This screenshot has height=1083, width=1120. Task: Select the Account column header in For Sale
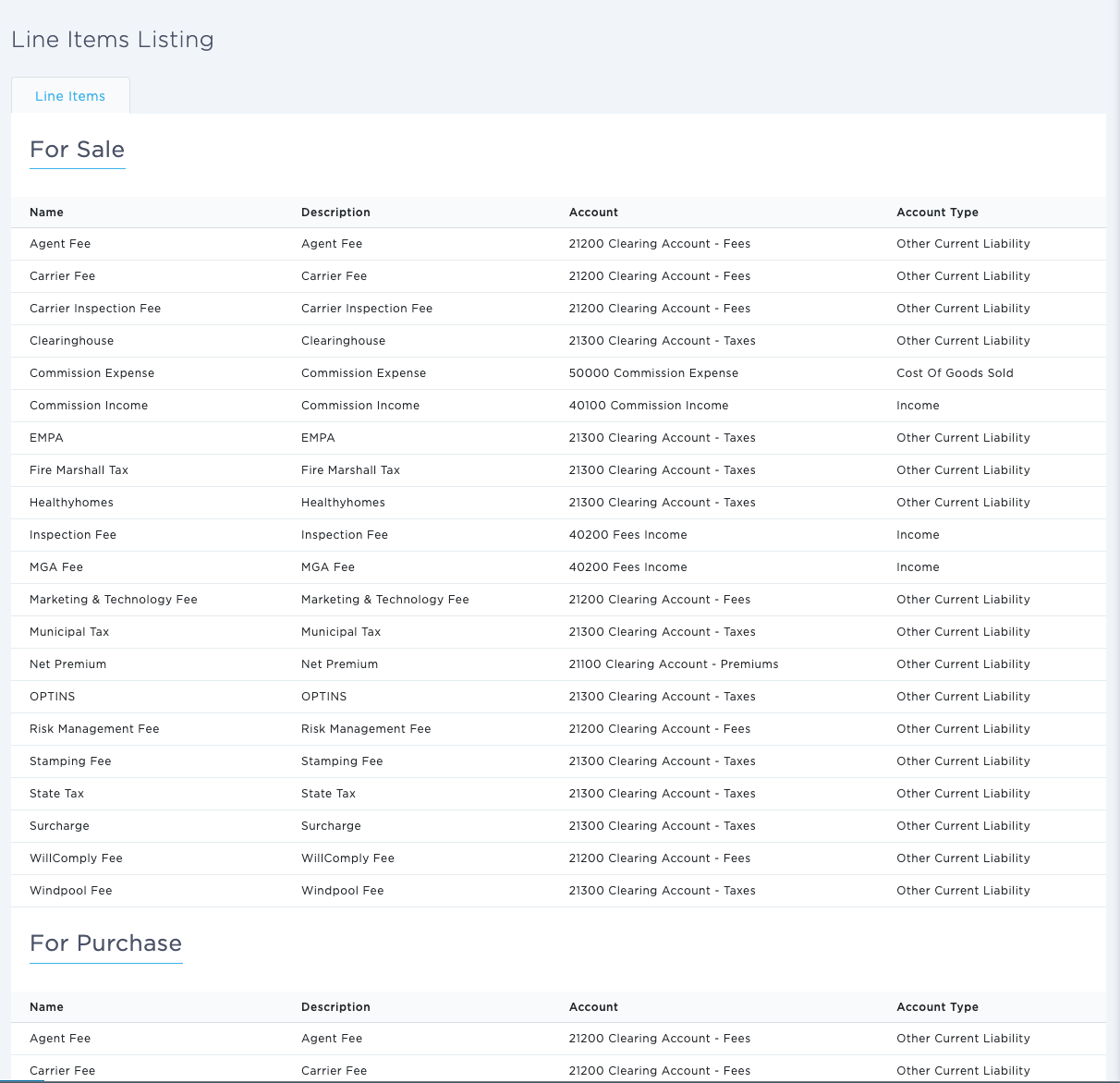[x=593, y=213]
